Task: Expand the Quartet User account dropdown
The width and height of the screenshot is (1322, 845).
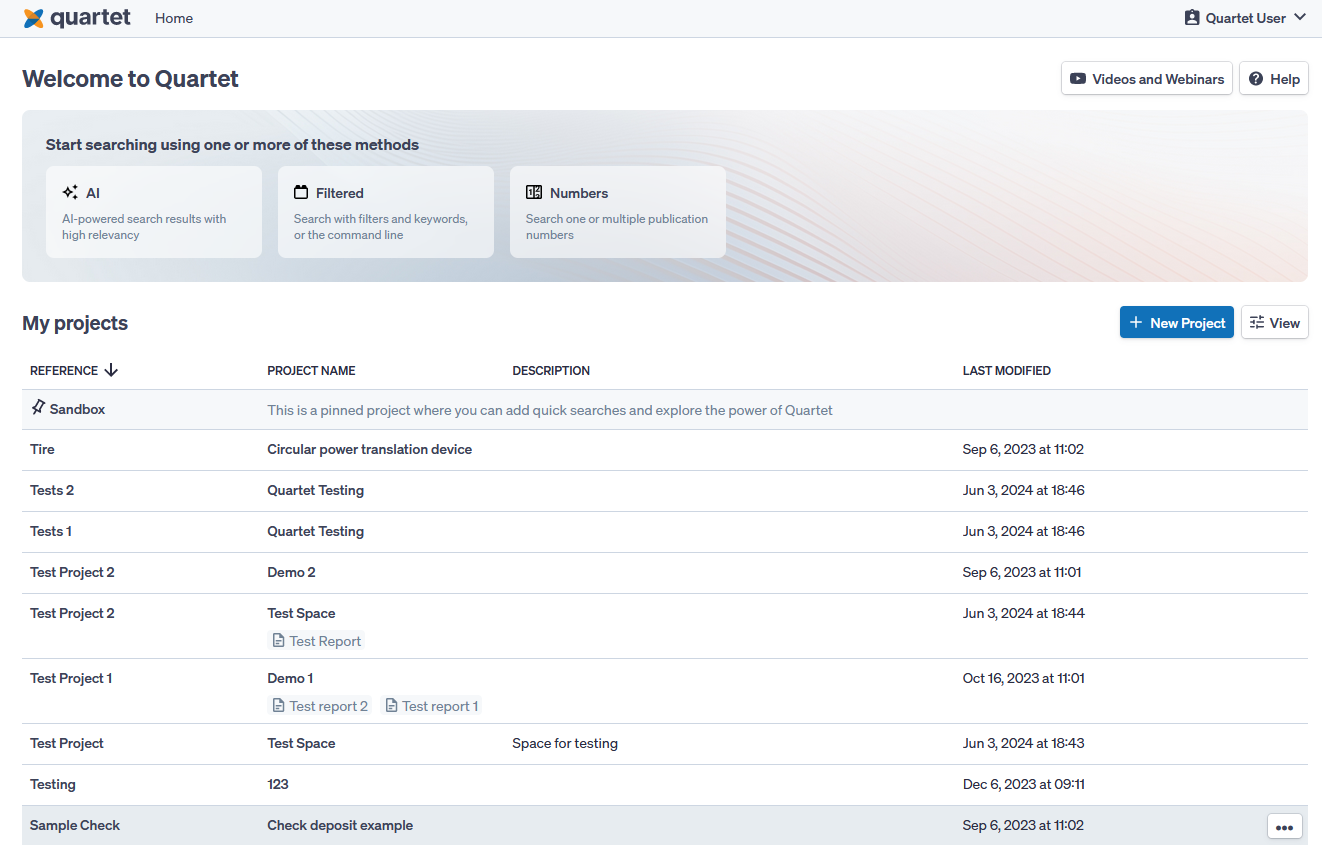Action: (1245, 18)
